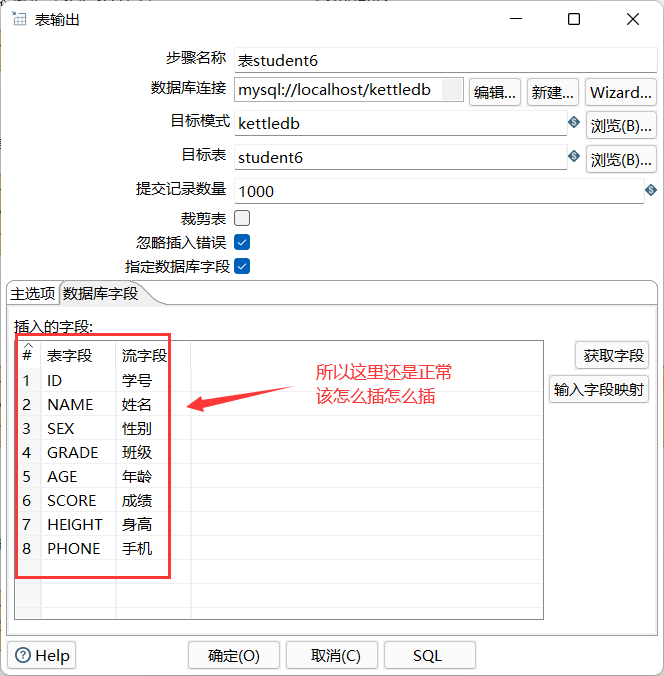Click the 流字段 column header

(x=153, y=355)
